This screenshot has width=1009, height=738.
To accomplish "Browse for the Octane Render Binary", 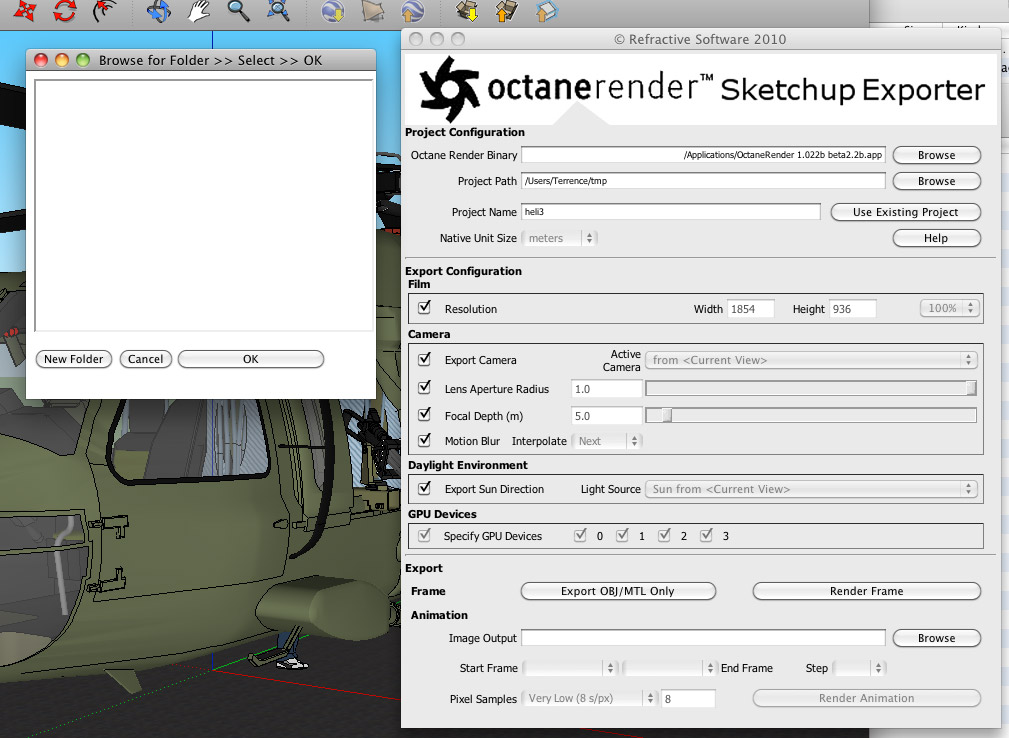I will pos(936,155).
